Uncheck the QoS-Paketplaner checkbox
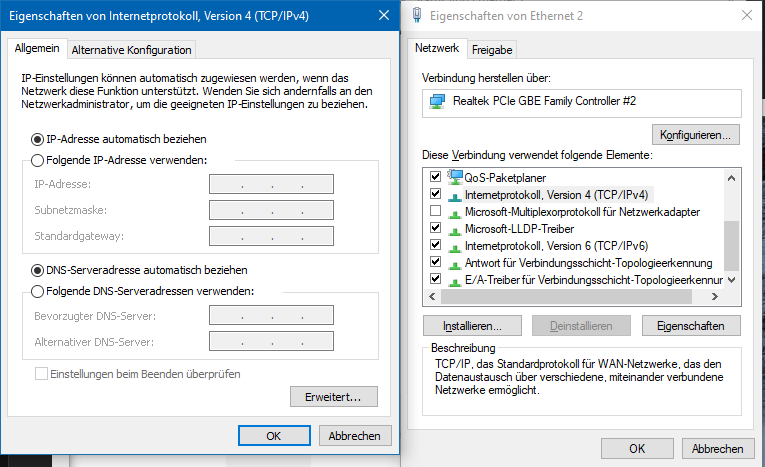 click(x=435, y=176)
